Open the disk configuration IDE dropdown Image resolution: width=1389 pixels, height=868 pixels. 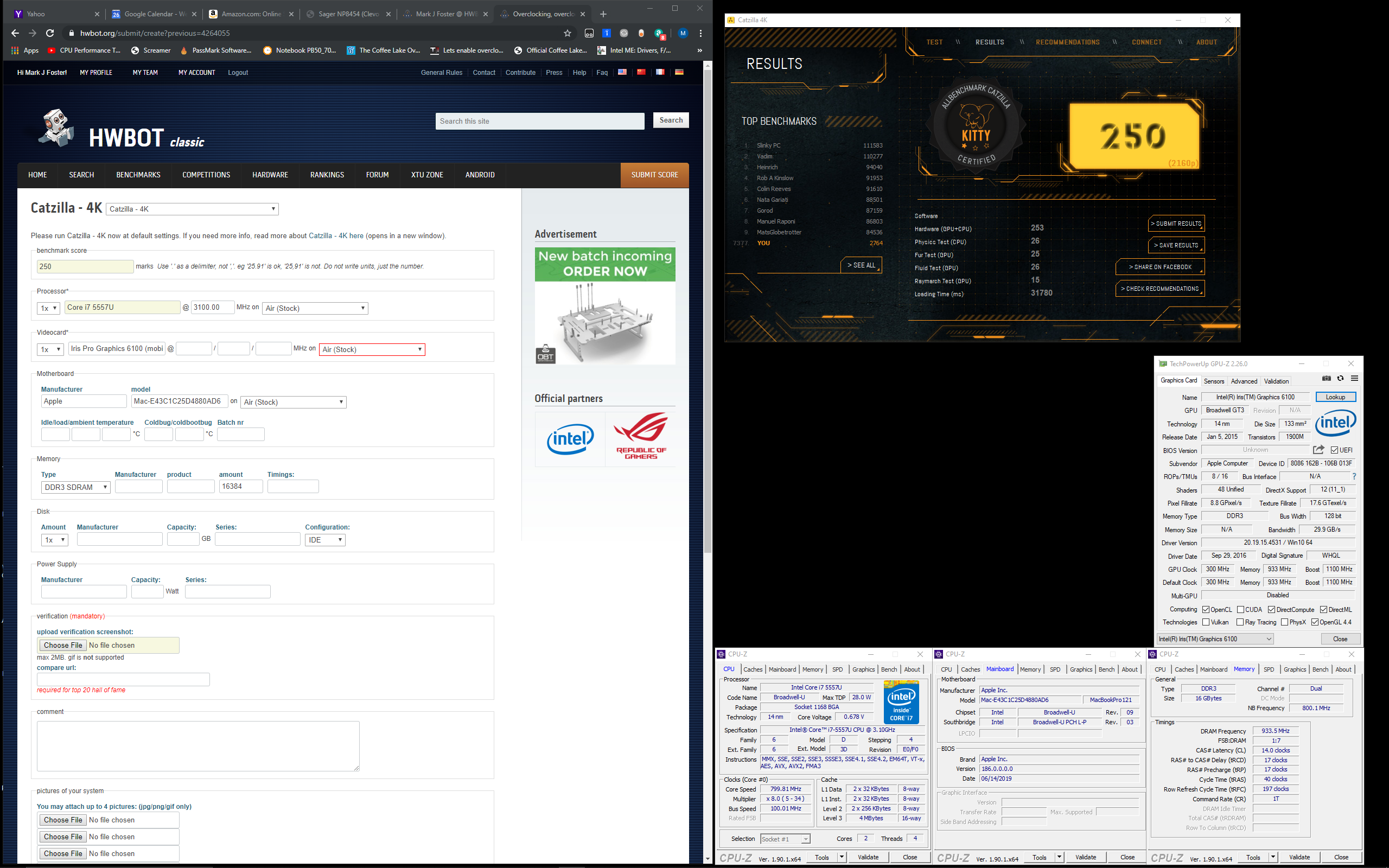point(325,540)
